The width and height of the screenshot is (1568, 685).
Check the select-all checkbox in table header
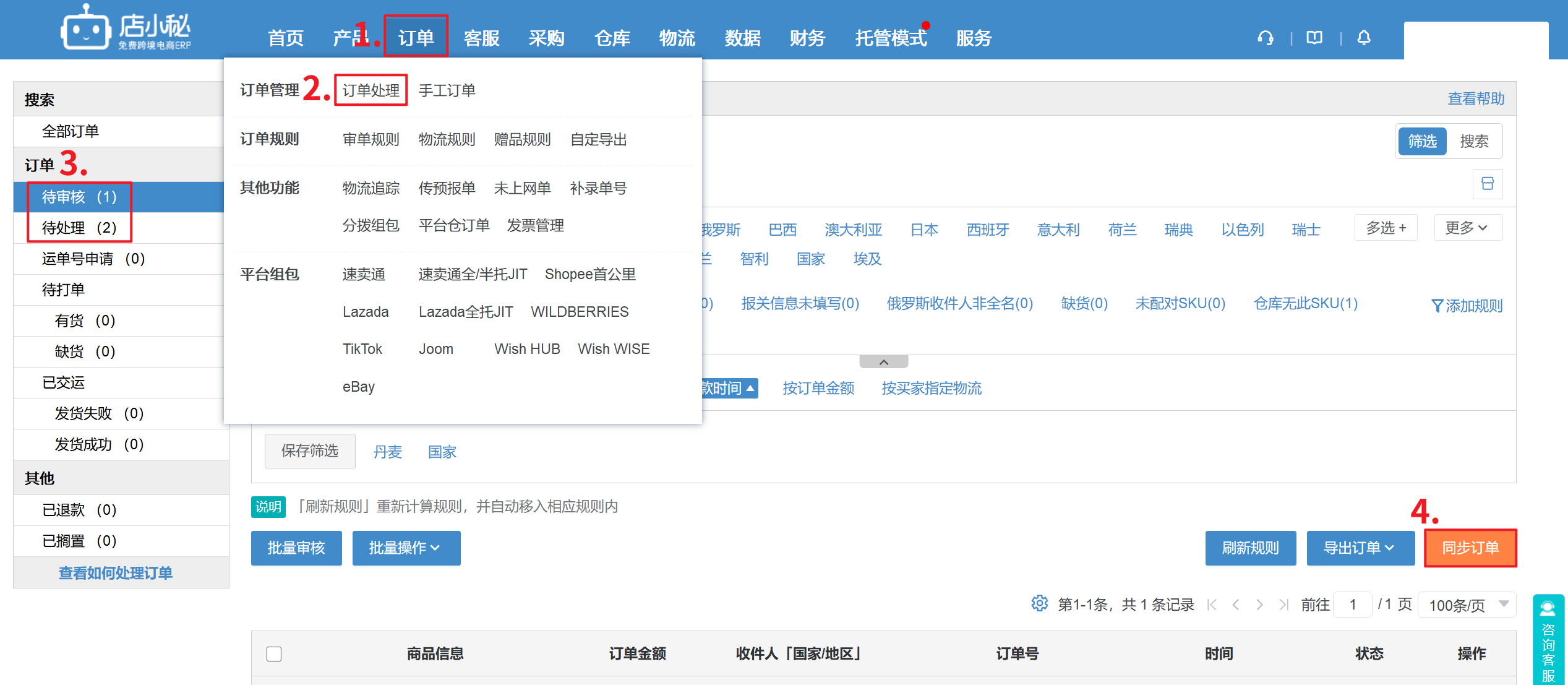274,654
